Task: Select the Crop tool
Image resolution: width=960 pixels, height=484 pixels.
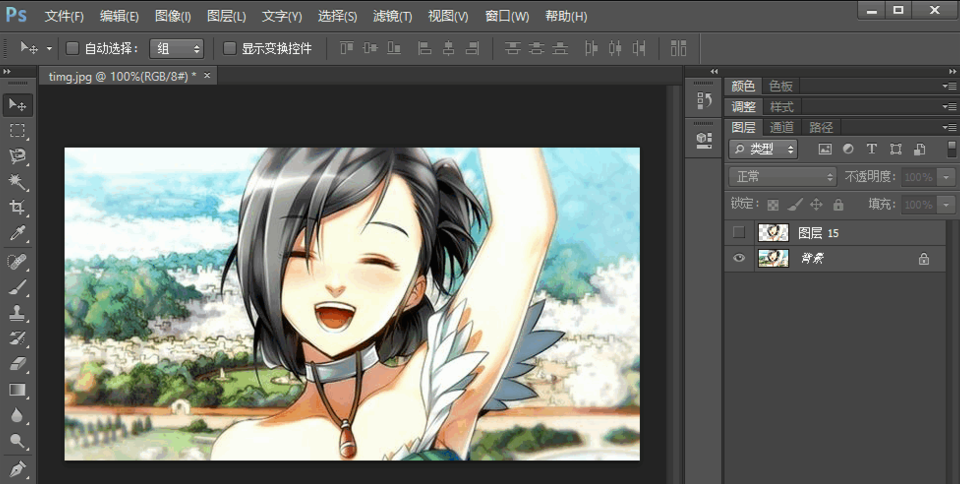Action: tap(18, 208)
